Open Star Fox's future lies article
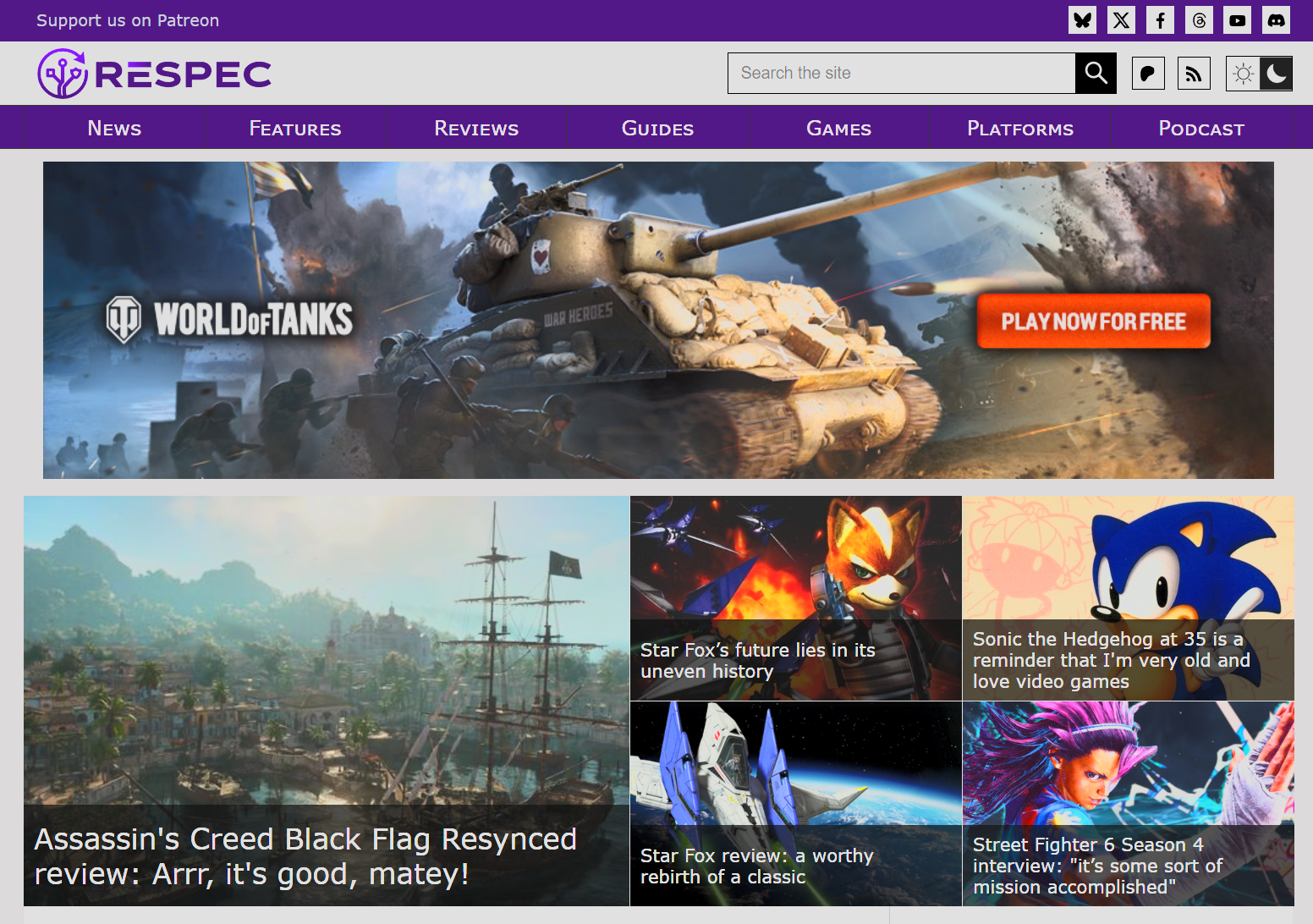 [x=796, y=598]
